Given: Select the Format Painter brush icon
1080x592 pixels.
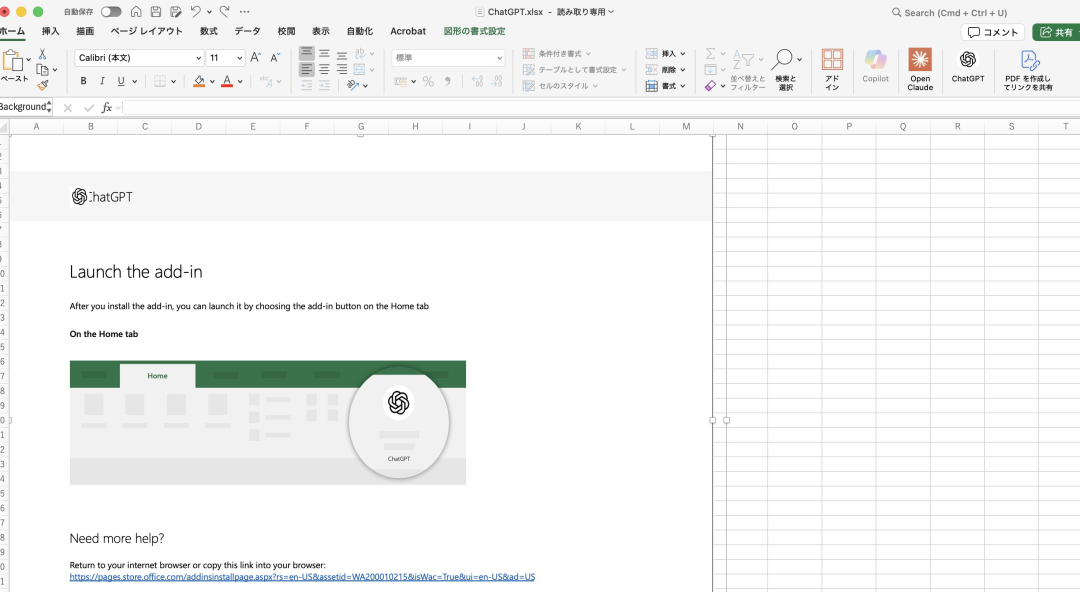Looking at the screenshot, I should (x=43, y=86).
